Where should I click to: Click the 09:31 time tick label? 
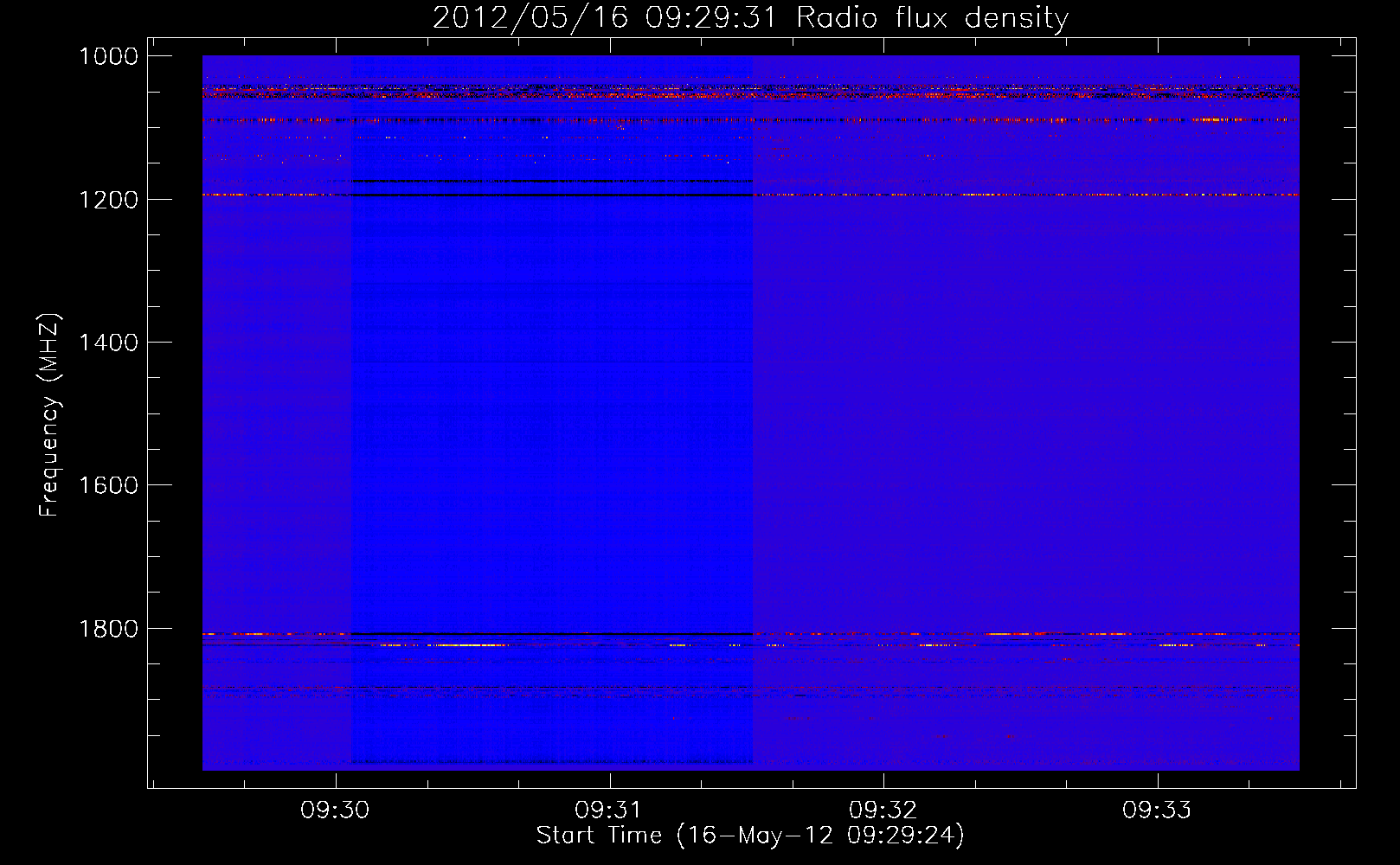(x=609, y=811)
